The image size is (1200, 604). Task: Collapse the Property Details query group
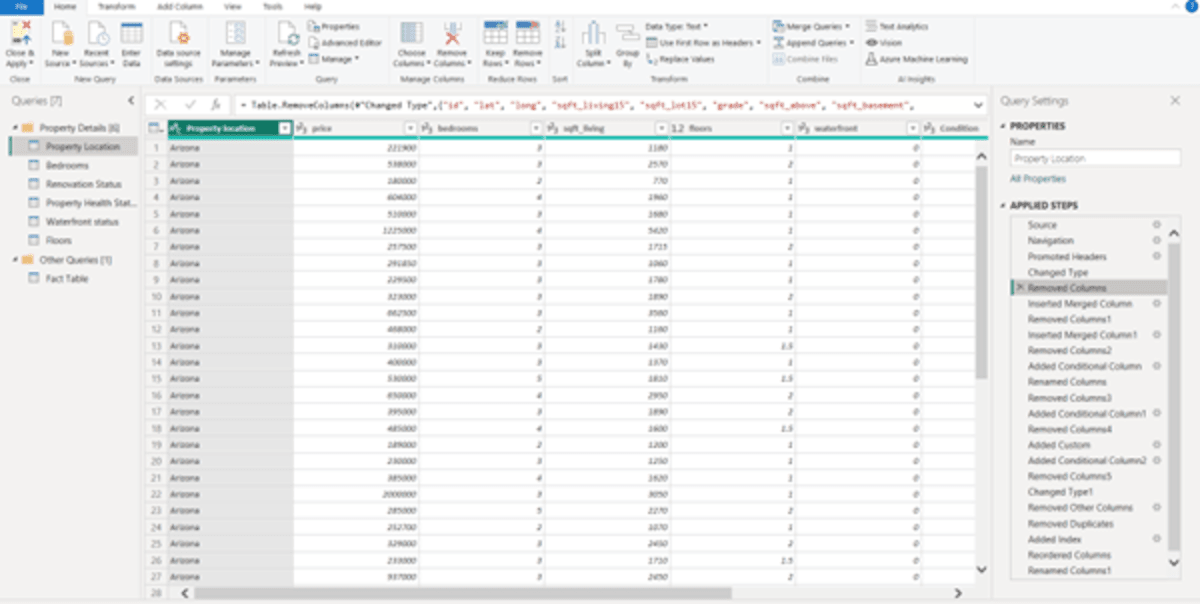(15, 128)
